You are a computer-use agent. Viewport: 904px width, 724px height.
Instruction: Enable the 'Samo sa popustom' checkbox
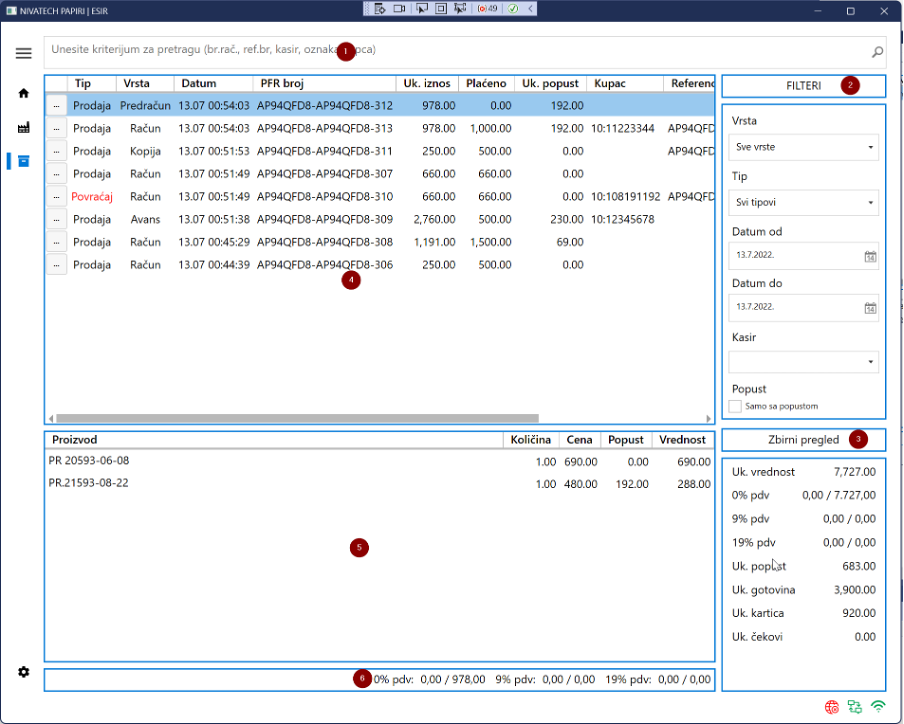pos(735,406)
